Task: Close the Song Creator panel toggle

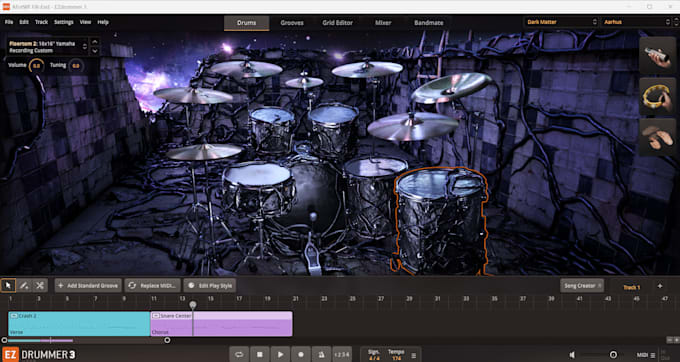Action: [599, 286]
